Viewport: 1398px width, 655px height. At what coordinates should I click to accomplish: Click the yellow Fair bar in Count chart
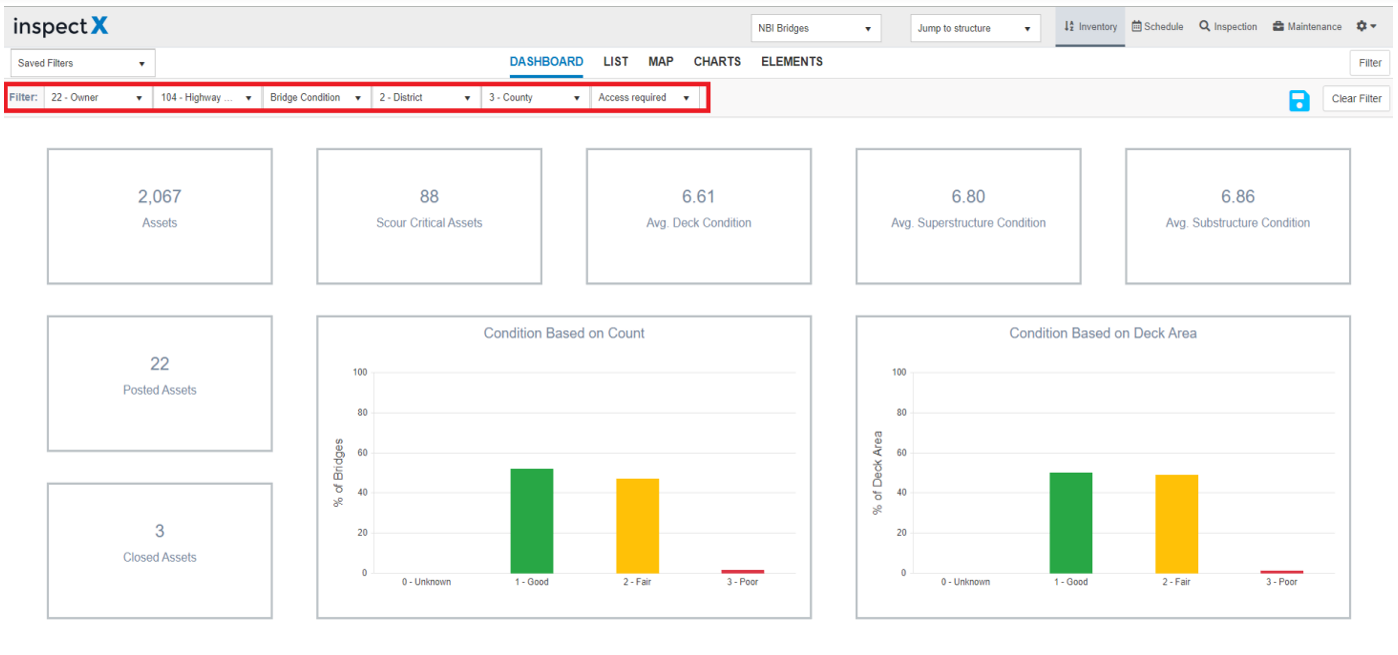(637, 526)
